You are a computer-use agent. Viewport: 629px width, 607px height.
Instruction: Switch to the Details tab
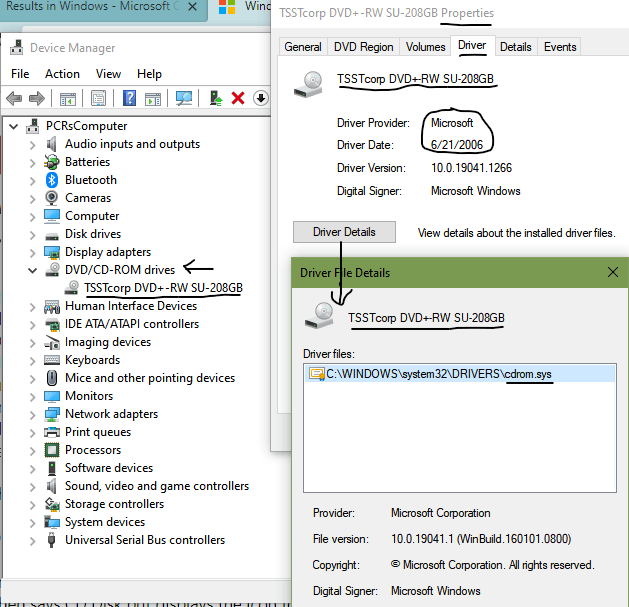[515, 47]
